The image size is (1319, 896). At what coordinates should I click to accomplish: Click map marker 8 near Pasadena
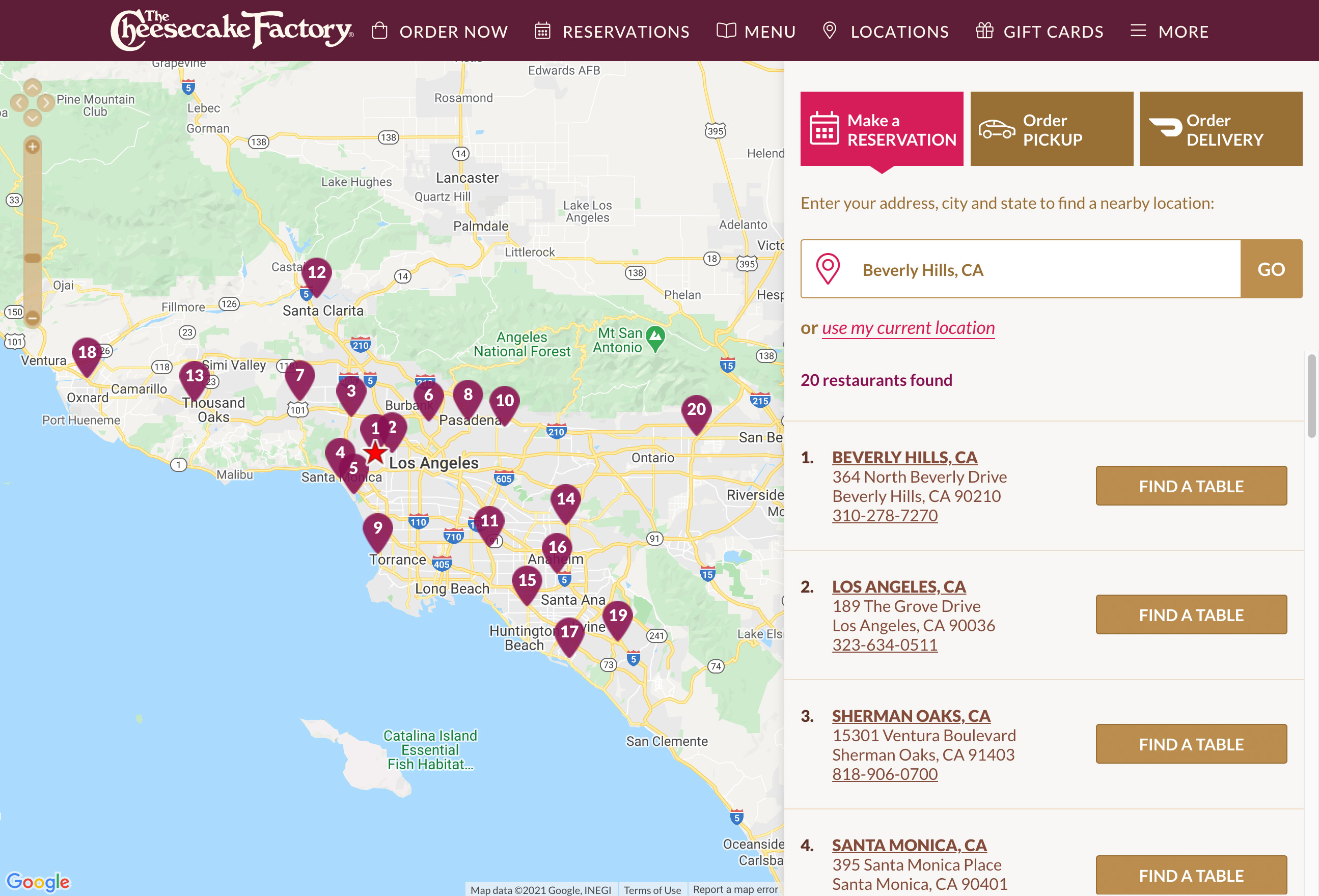point(468,397)
